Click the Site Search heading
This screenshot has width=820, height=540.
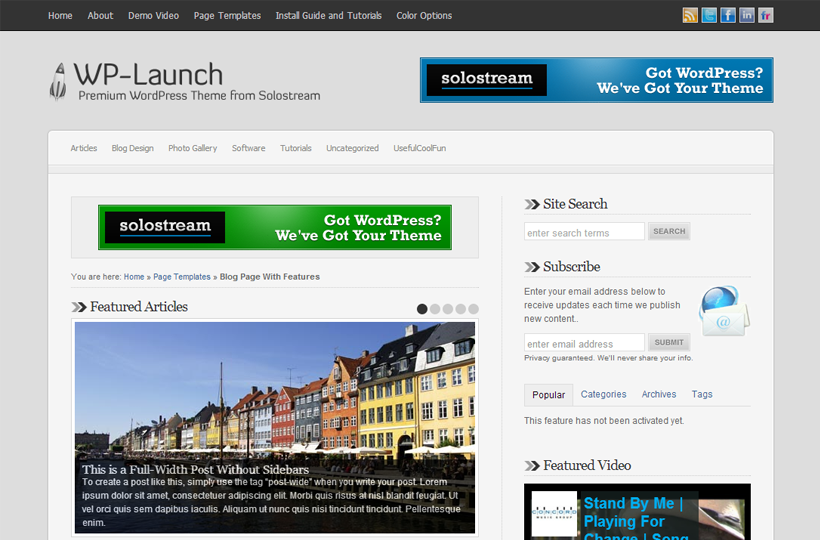575,204
